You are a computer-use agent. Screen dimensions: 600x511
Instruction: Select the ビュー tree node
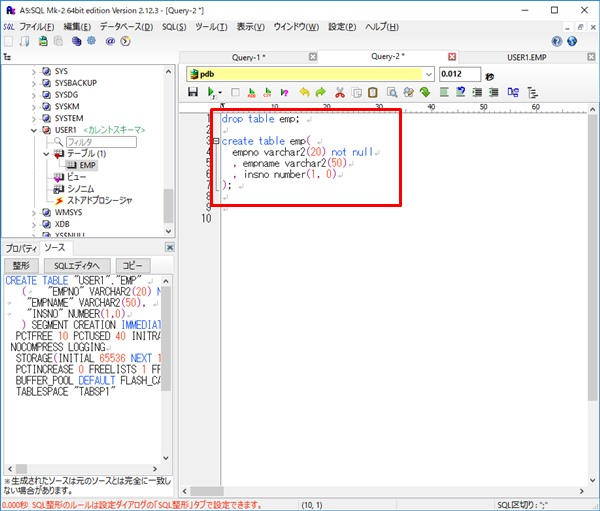[77, 177]
